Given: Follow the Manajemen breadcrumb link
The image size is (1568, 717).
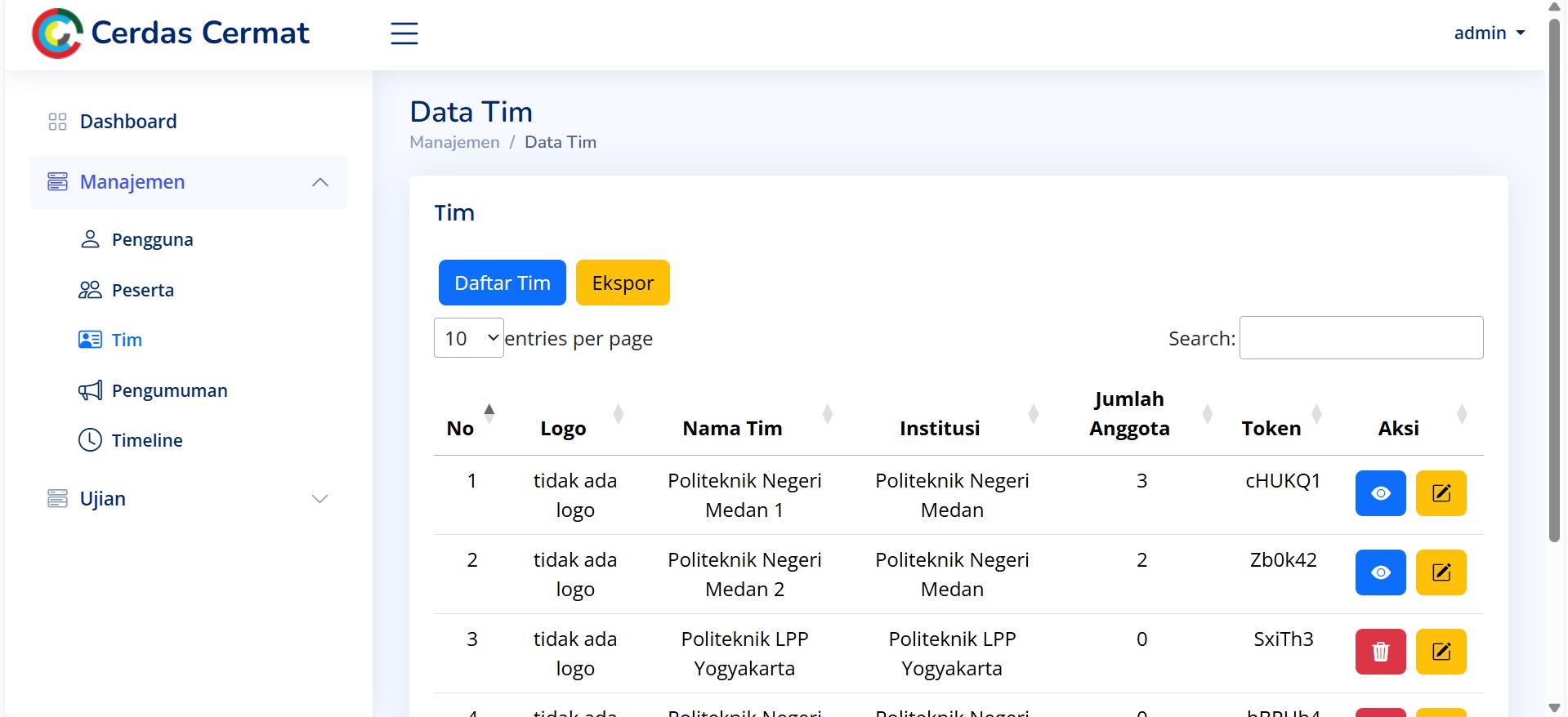Looking at the screenshot, I should [454, 142].
